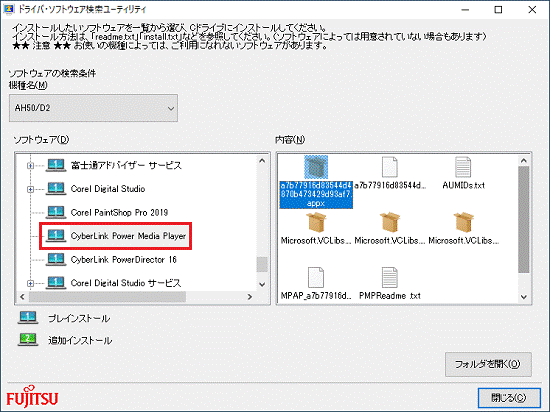Expand the 富士通アドバイザー サービス tree node
Screen dimensions: 550x412
[x=31, y=166]
